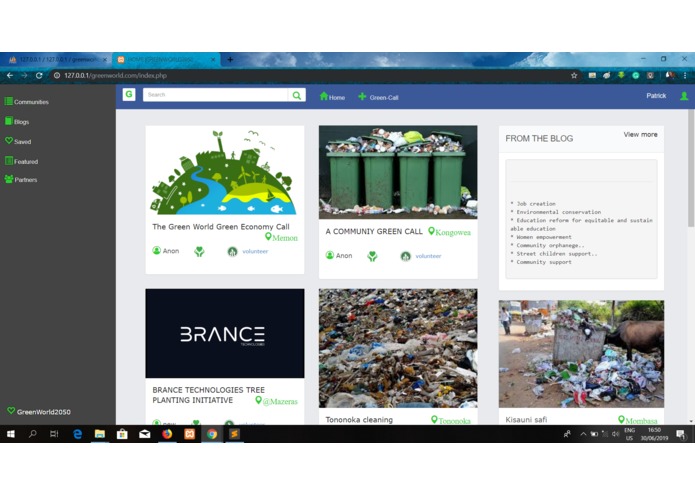695x494 pixels.
Task: Open Mail app from taskbar
Action: pos(144,434)
